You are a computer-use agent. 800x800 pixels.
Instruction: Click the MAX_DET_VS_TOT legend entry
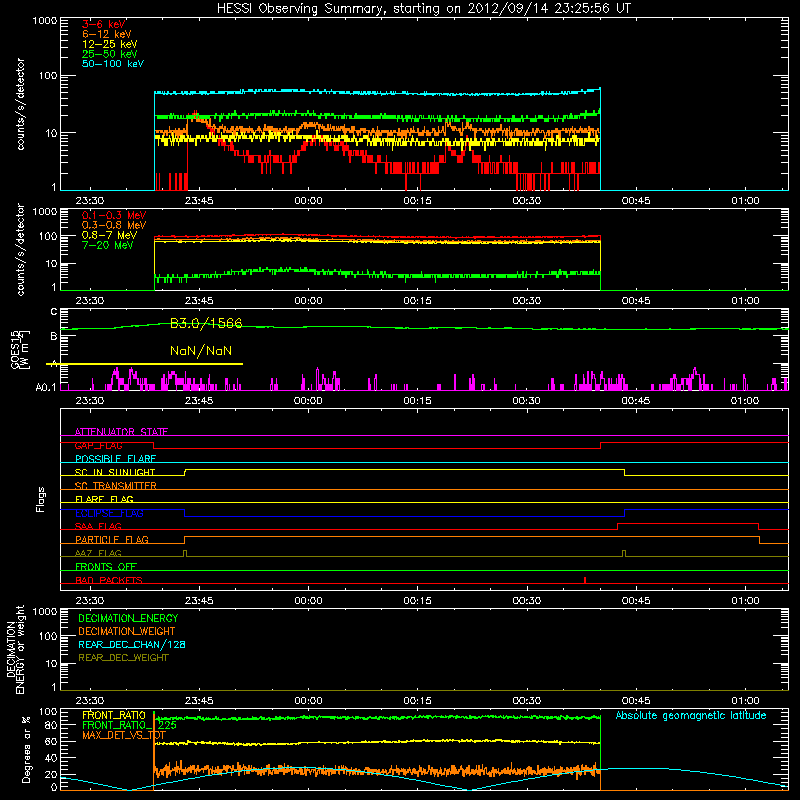point(124,735)
